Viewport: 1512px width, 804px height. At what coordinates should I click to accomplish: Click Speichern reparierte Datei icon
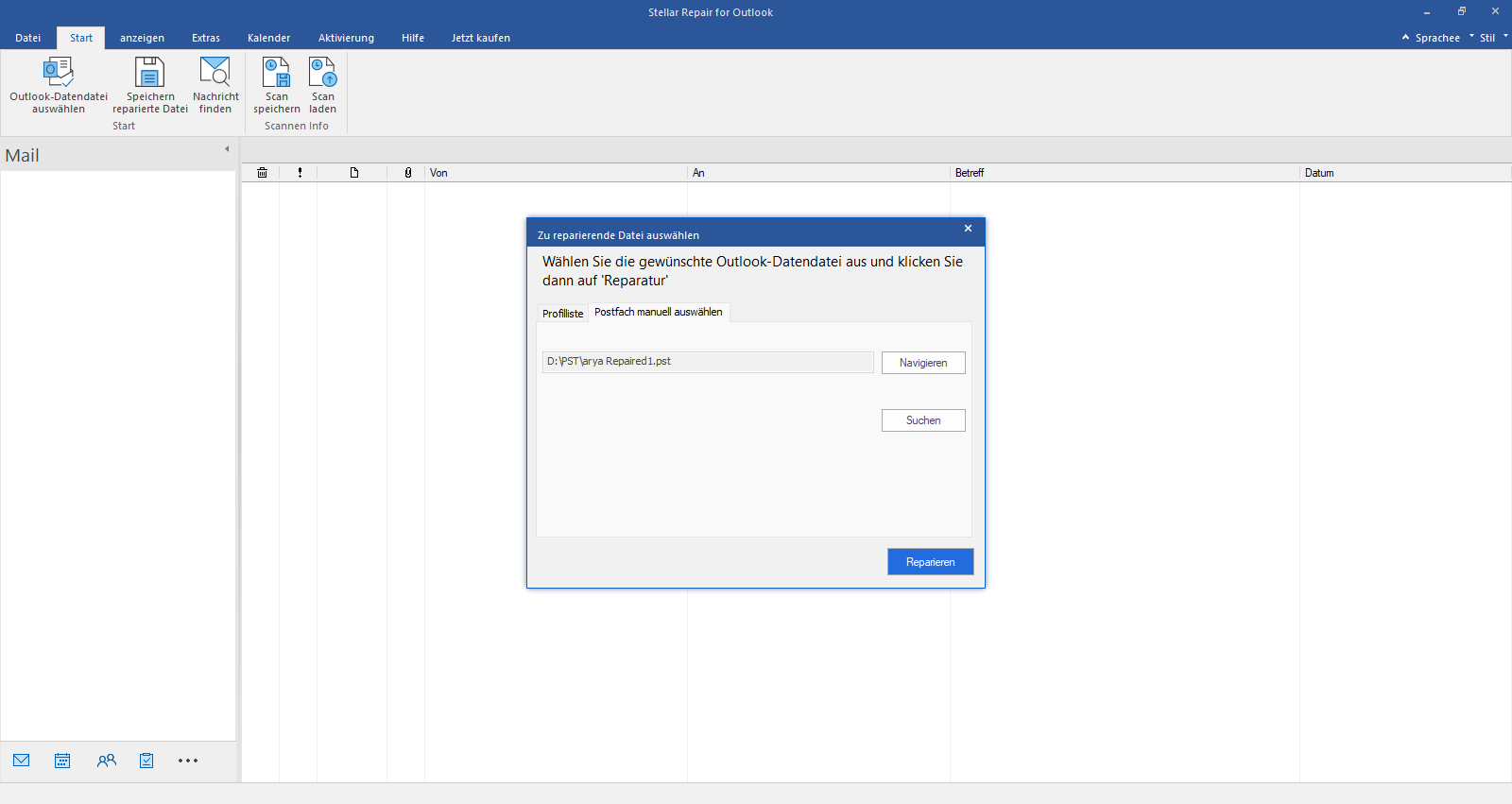tap(149, 72)
